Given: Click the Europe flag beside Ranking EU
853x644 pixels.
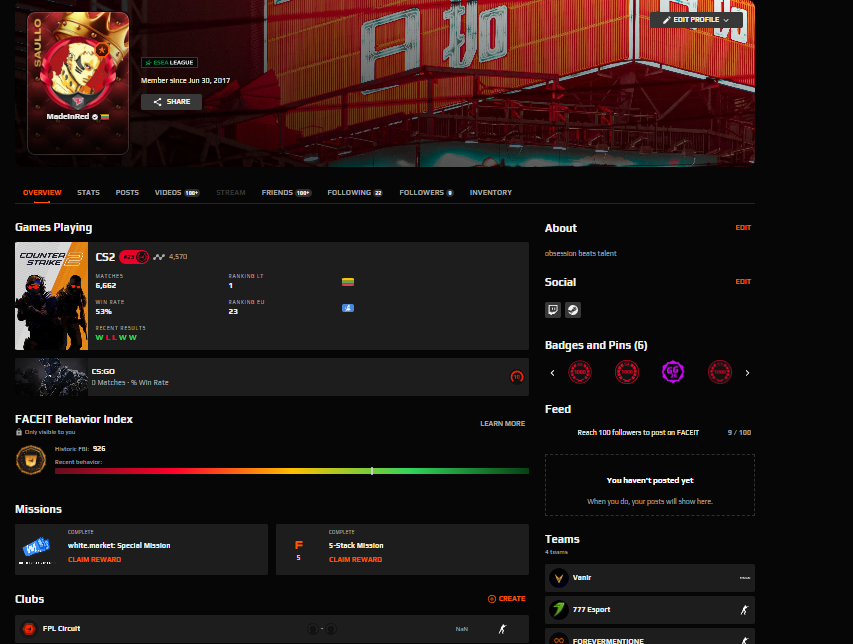Looking at the screenshot, I should [348, 308].
